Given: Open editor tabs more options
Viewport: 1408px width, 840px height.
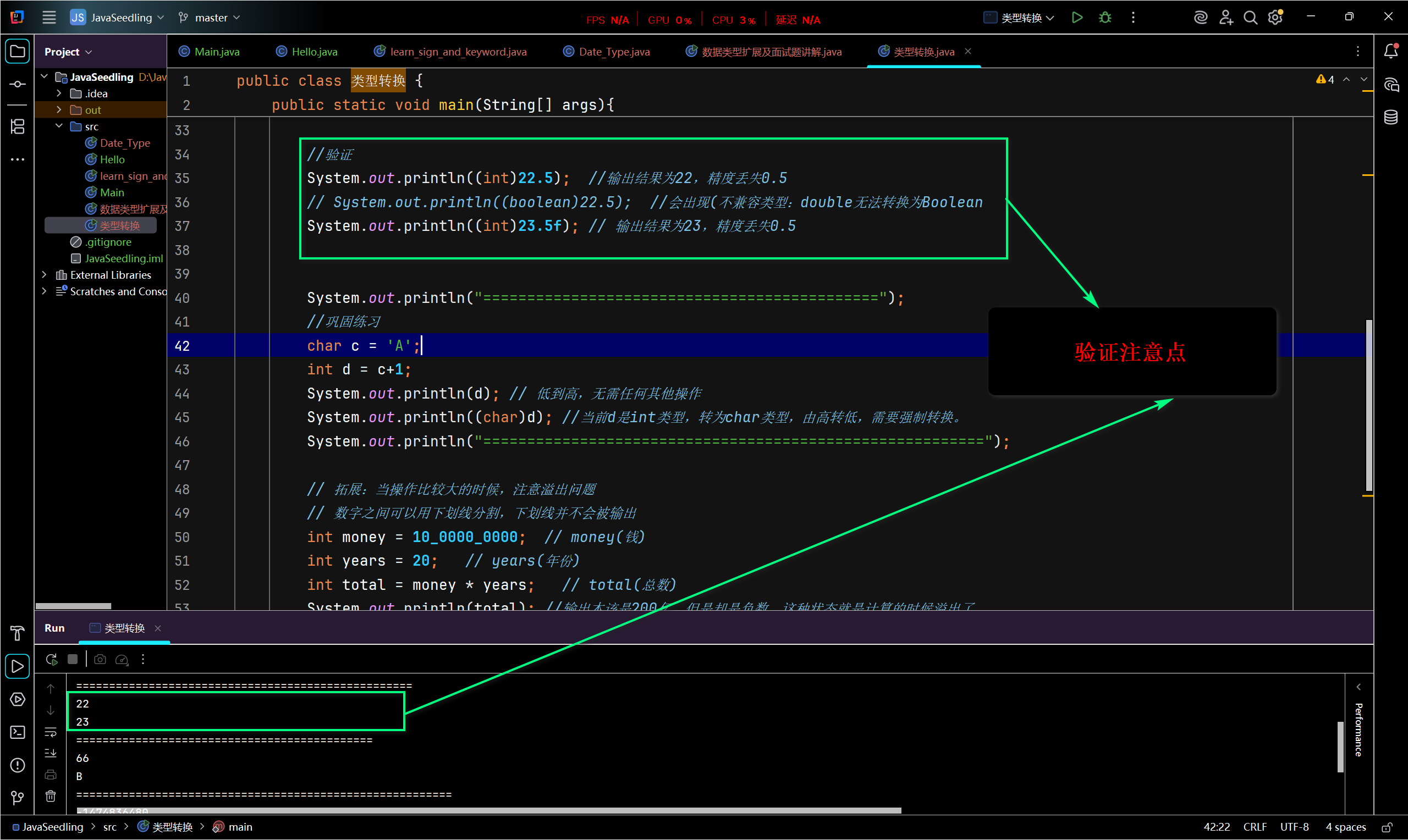Looking at the screenshot, I should click(x=1358, y=52).
